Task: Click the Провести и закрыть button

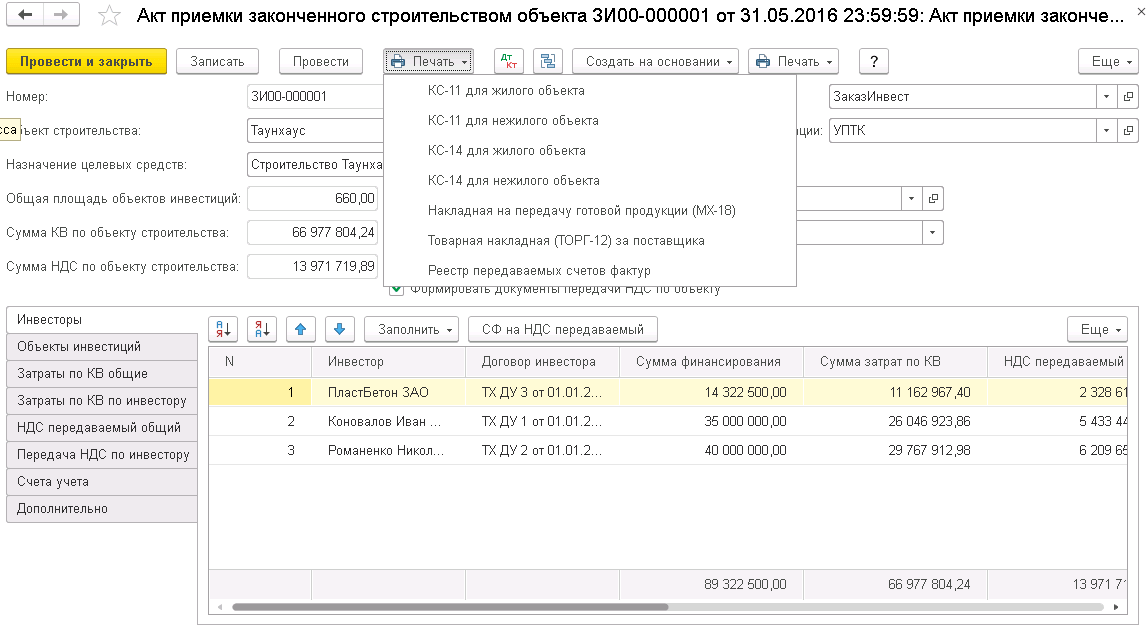Action: coord(86,61)
